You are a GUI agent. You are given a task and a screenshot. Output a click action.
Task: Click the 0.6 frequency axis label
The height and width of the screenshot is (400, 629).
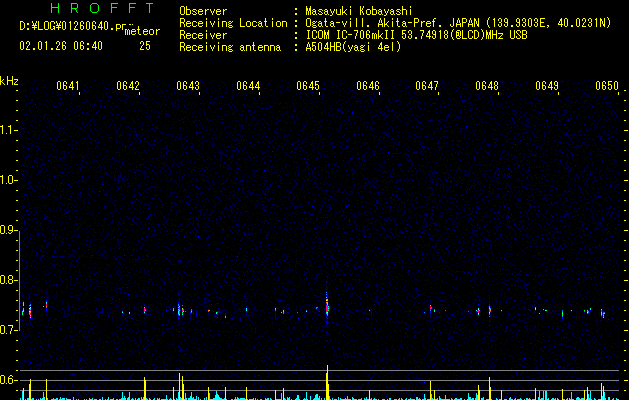coord(8,380)
